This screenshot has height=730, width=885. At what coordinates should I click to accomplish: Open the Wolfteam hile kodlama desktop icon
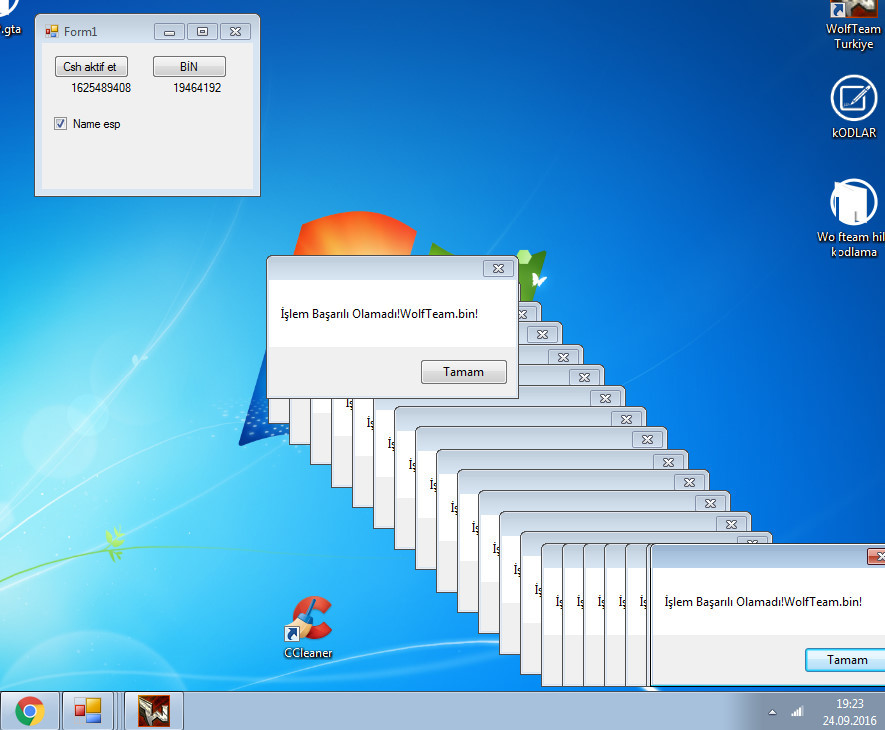[853, 218]
